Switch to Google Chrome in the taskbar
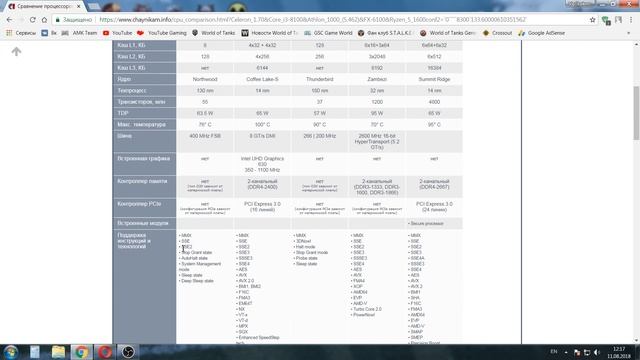640x360 pixels. coord(81,352)
